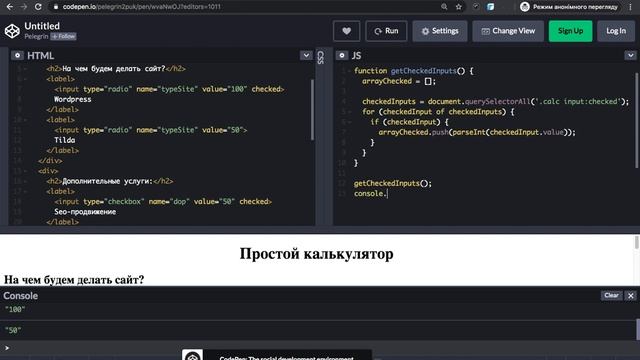The image size is (640, 360).
Task: Open JS editor settings gear
Action: tap(342, 56)
